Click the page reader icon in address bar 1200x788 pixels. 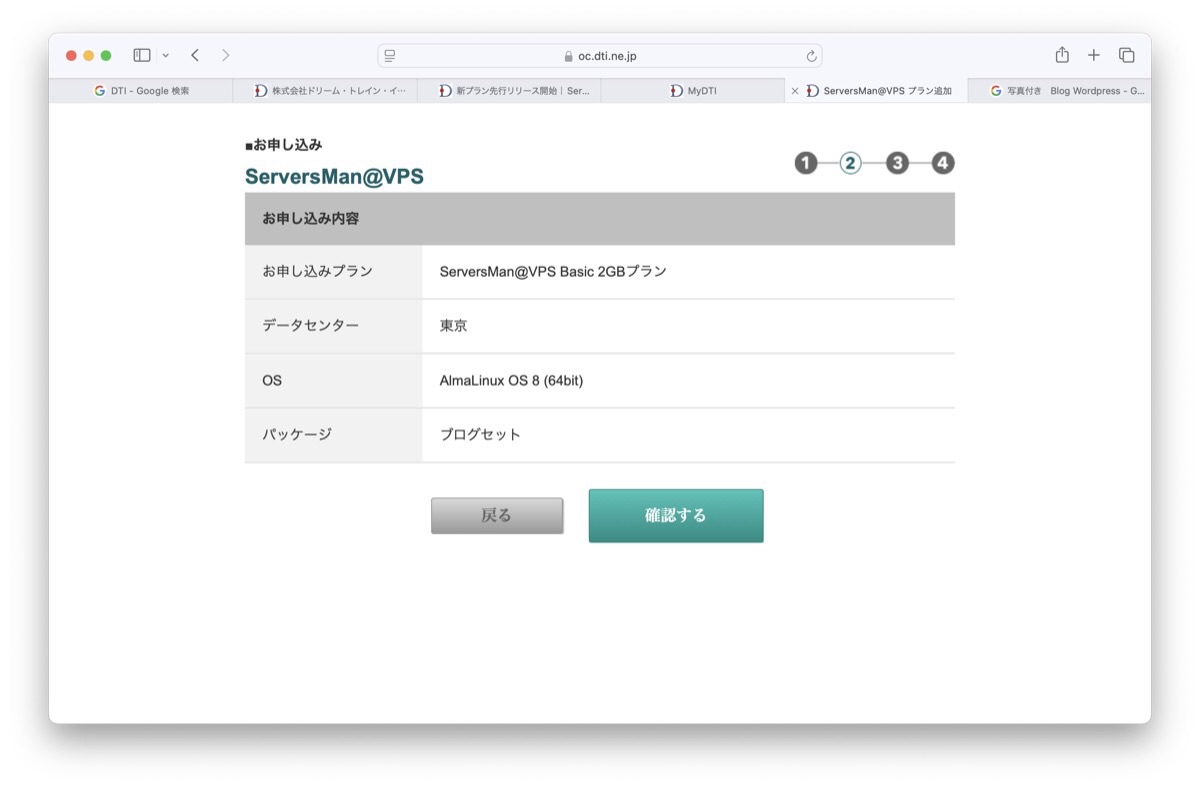coord(390,56)
